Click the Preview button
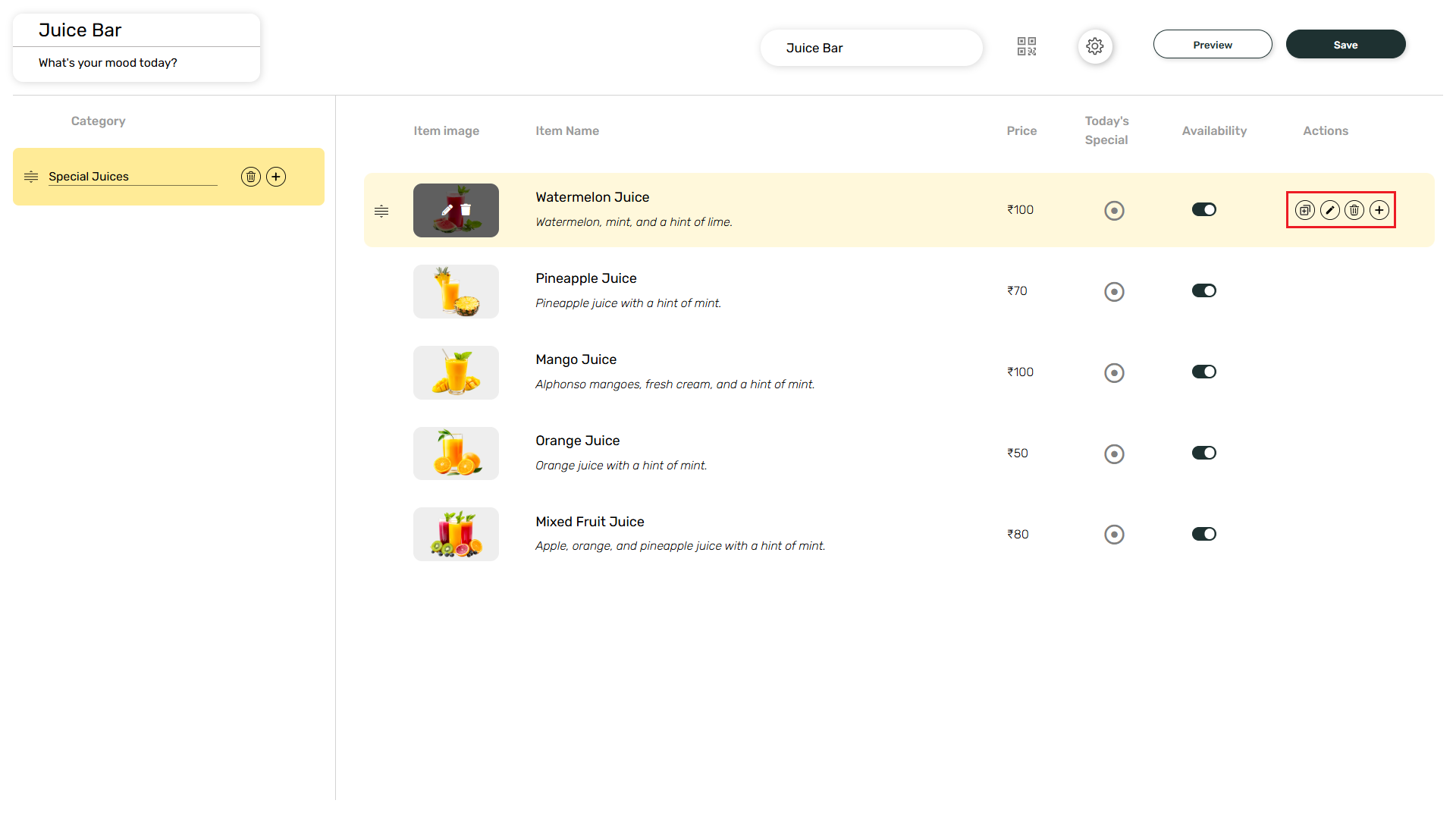The image size is (1456, 819). 1213,44
